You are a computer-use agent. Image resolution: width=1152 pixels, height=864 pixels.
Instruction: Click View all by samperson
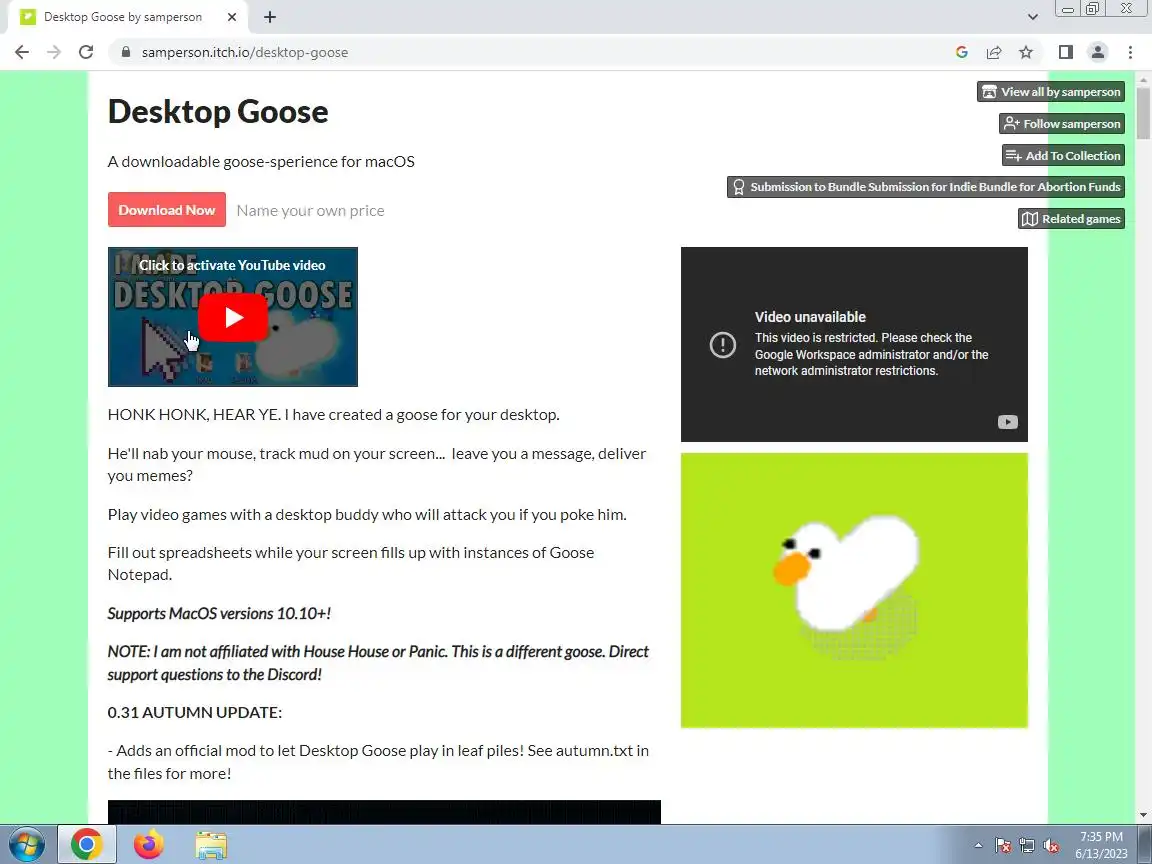click(x=1051, y=92)
